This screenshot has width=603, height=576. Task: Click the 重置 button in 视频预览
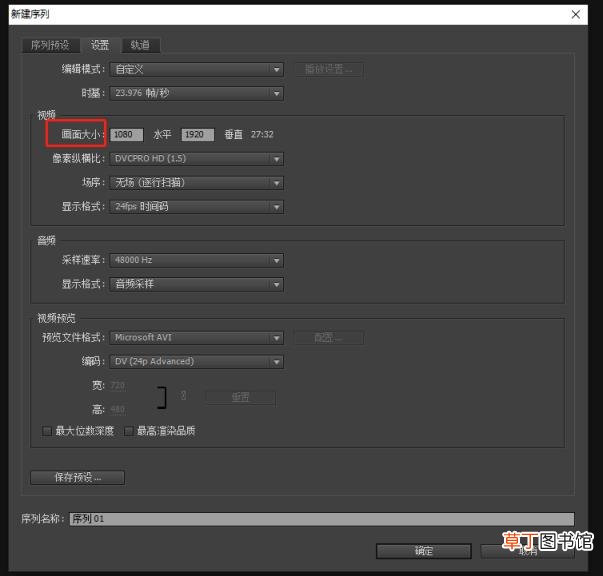tap(241, 397)
